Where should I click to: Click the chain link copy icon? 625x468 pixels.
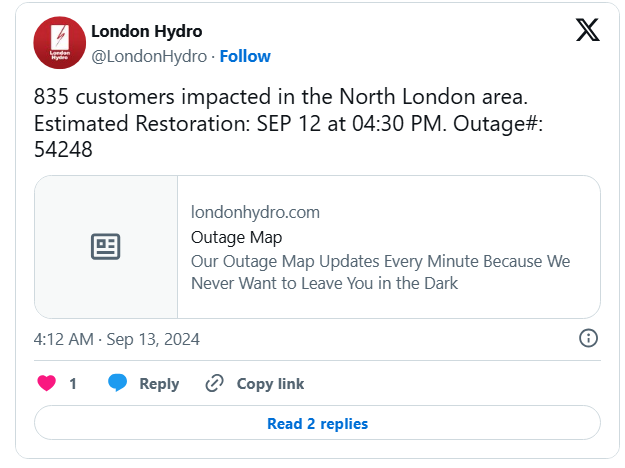[214, 383]
